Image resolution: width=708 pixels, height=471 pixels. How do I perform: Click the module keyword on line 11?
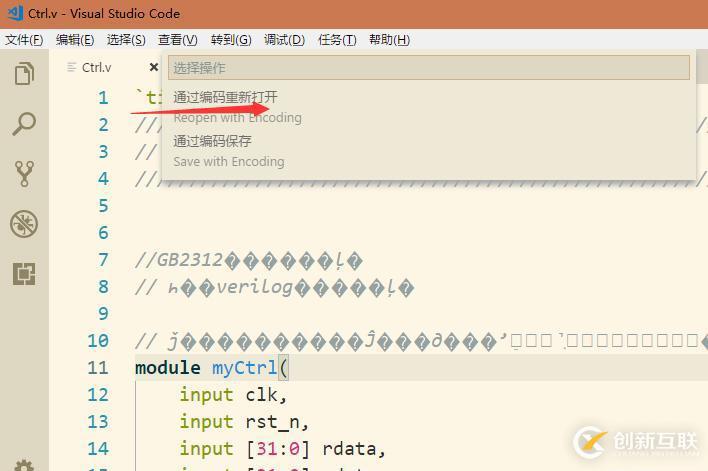pyautogui.click(x=168, y=368)
